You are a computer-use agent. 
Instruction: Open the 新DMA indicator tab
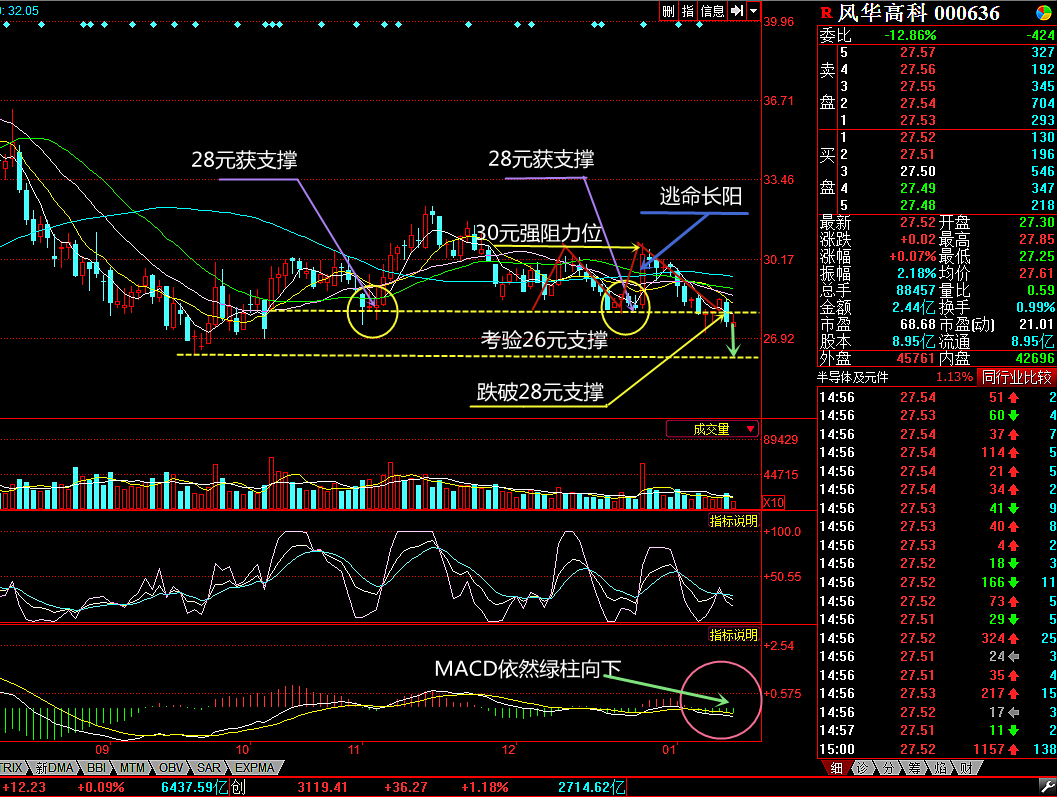point(52,768)
